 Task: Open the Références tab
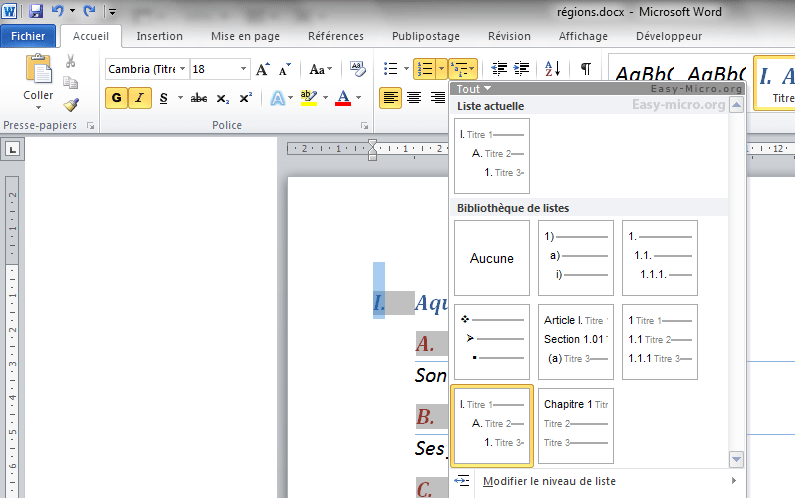point(336,36)
